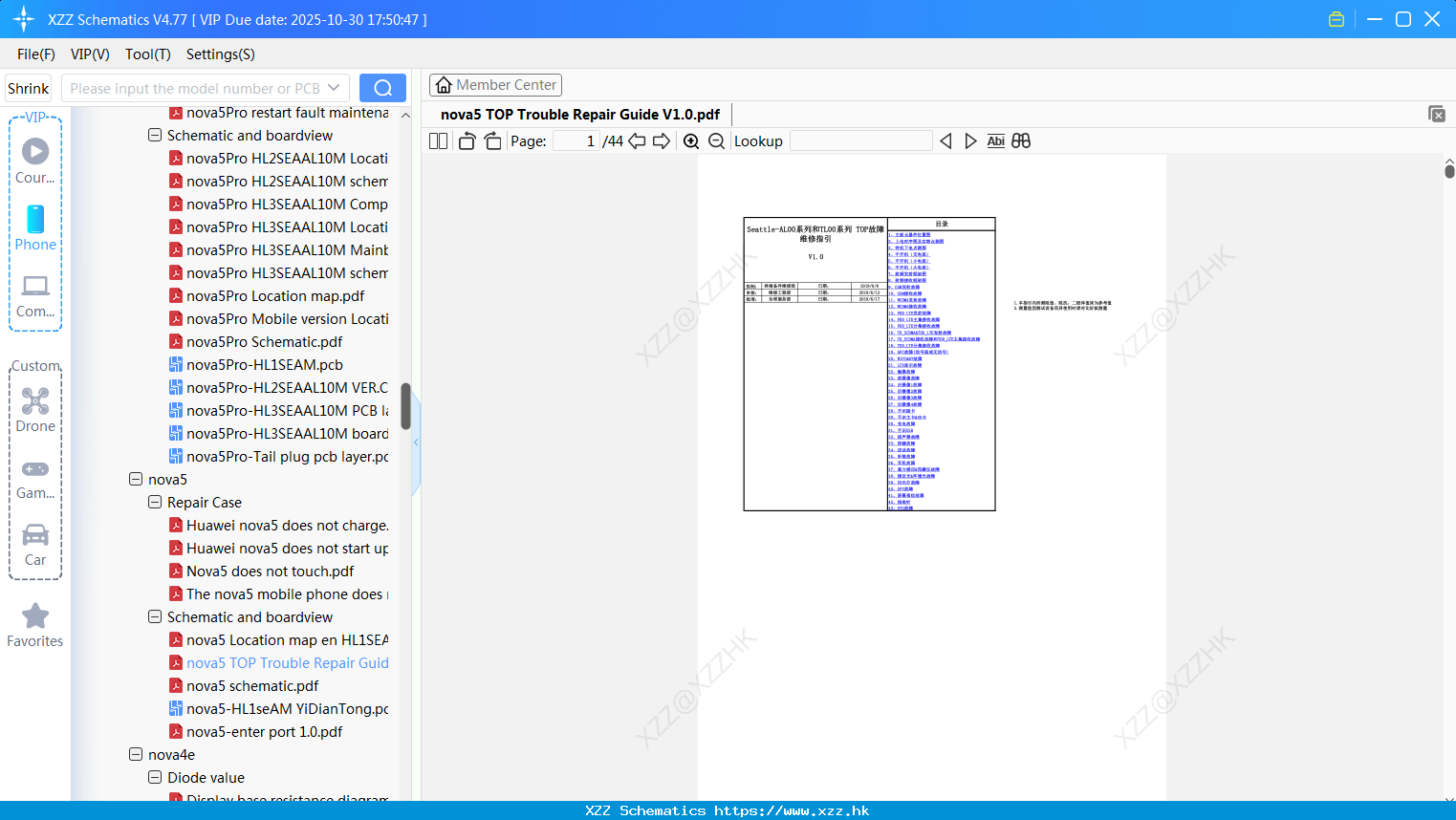Open Member Center home button
The image size is (1456, 820).
495,85
